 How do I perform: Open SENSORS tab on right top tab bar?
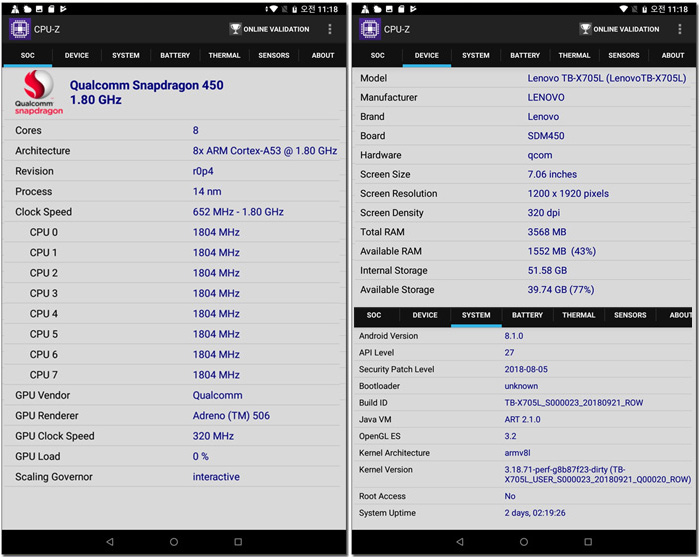coord(624,55)
